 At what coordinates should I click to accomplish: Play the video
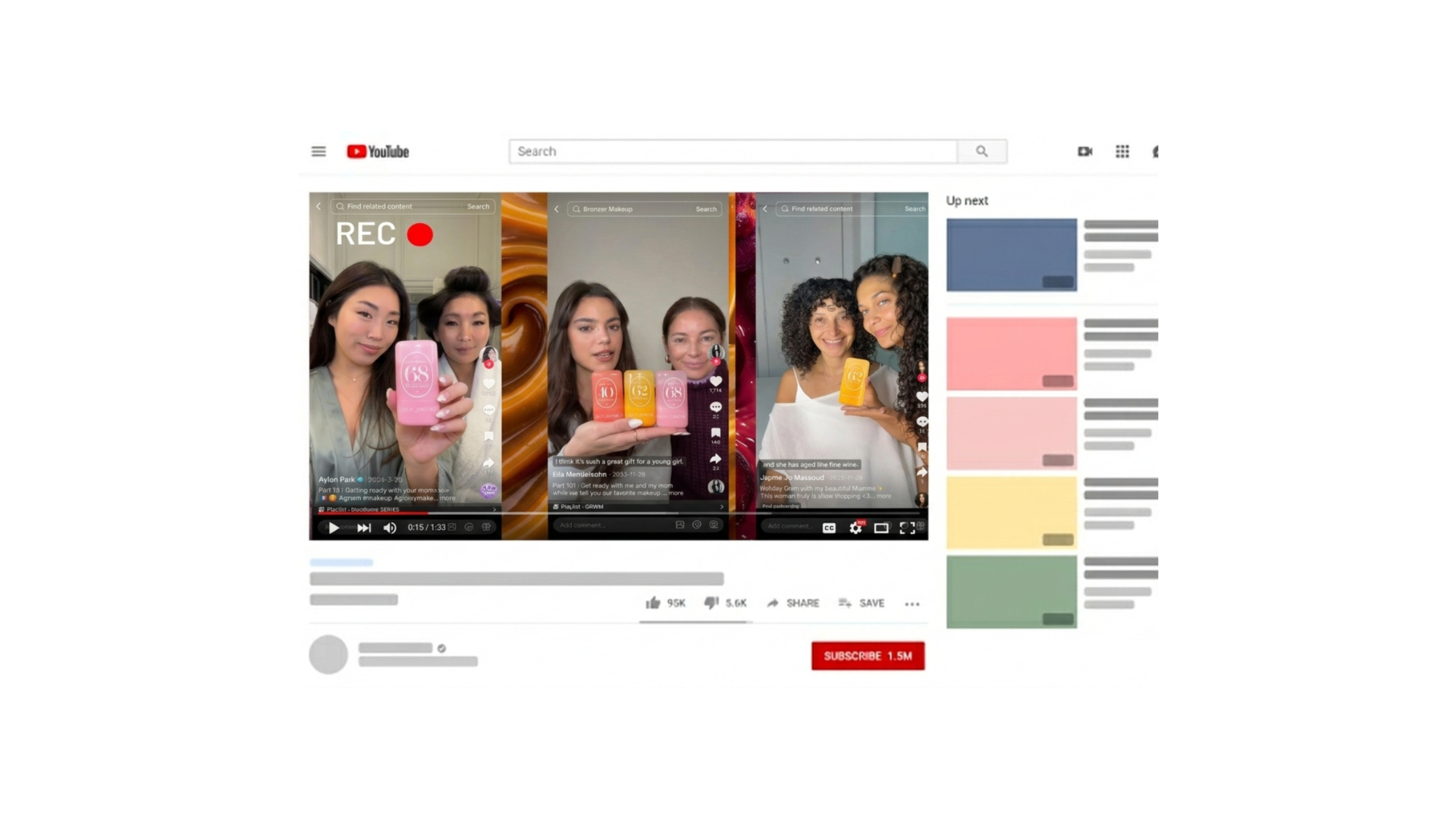(333, 528)
